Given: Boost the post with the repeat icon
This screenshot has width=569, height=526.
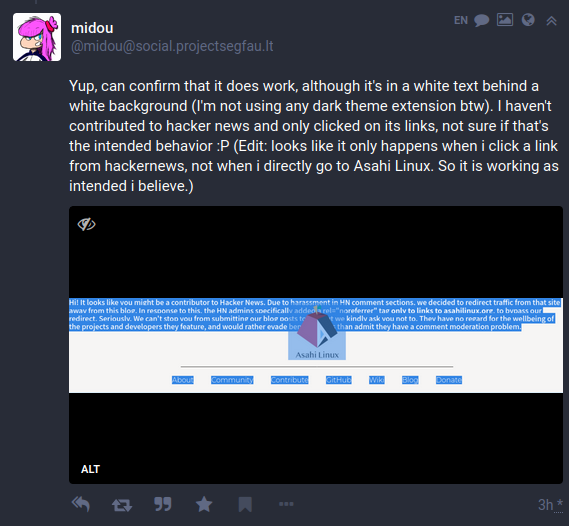Looking at the screenshot, I should tap(122, 505).
